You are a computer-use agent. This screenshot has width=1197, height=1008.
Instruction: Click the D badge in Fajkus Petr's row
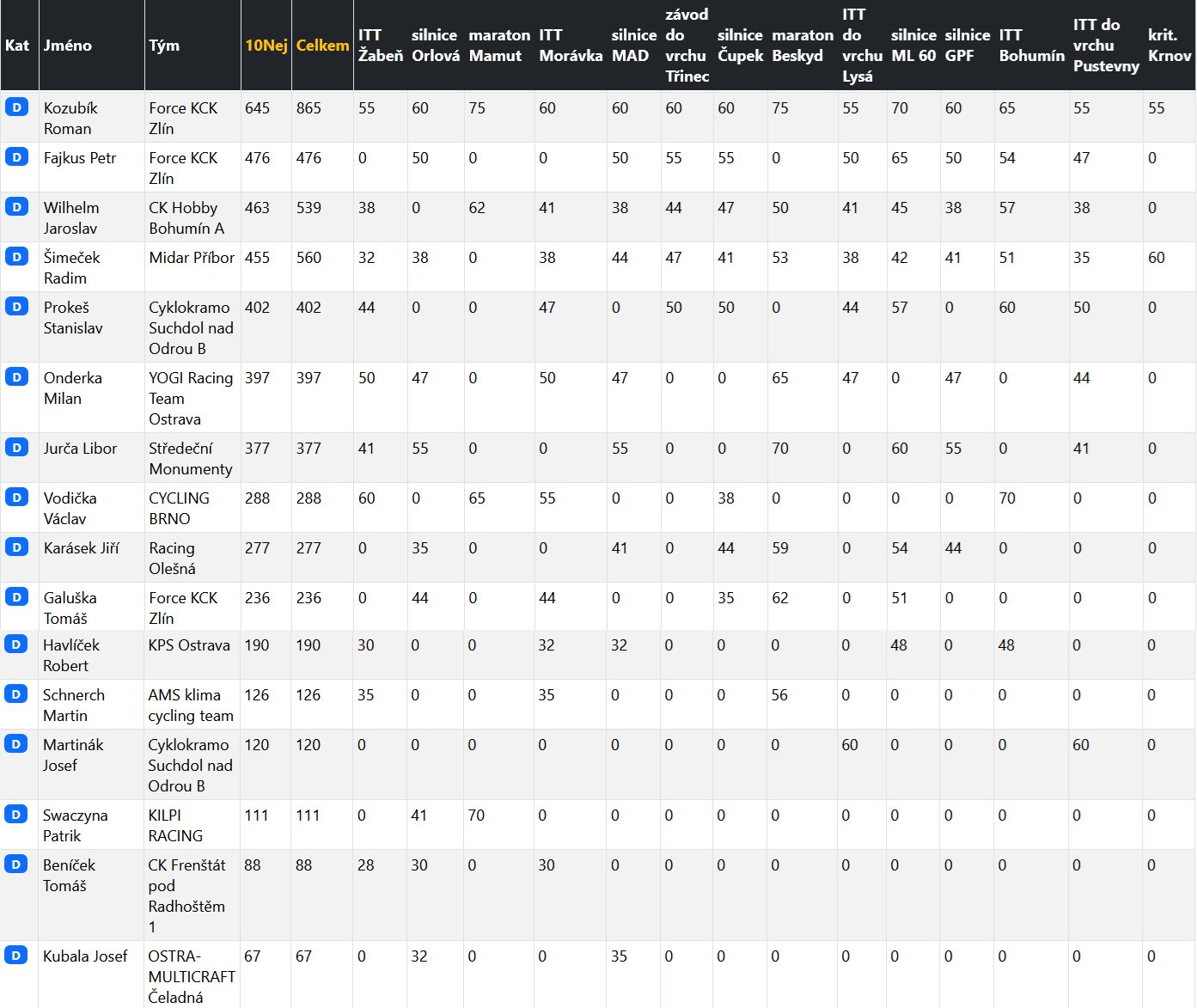[16, 157]
